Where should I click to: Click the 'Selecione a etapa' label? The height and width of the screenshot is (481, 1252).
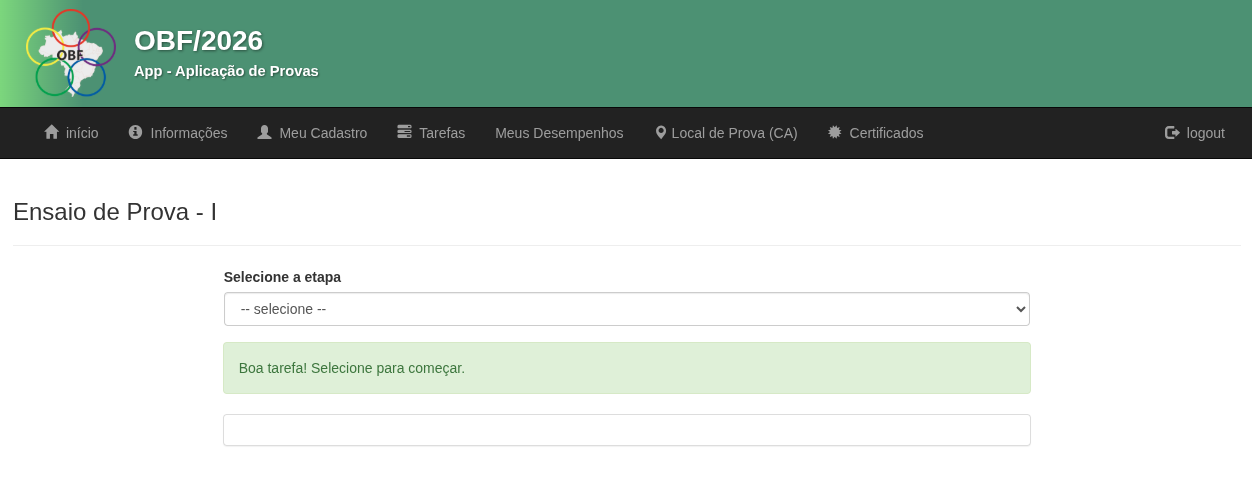[282, 277]
